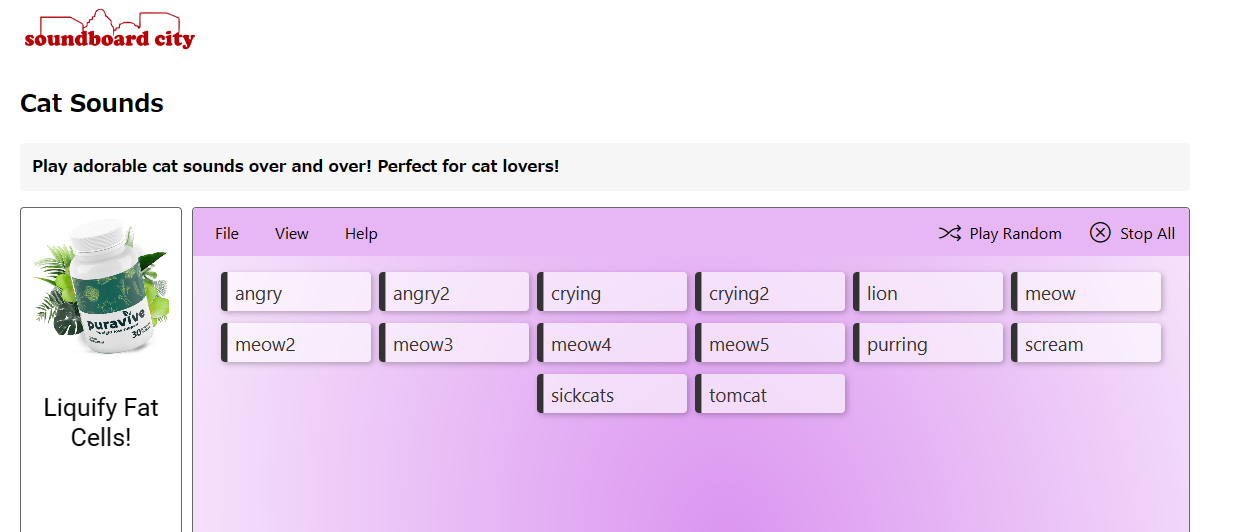Screen dimensions: 1246x532
Task: Play the meow3 sound
Action: (454, 343)
